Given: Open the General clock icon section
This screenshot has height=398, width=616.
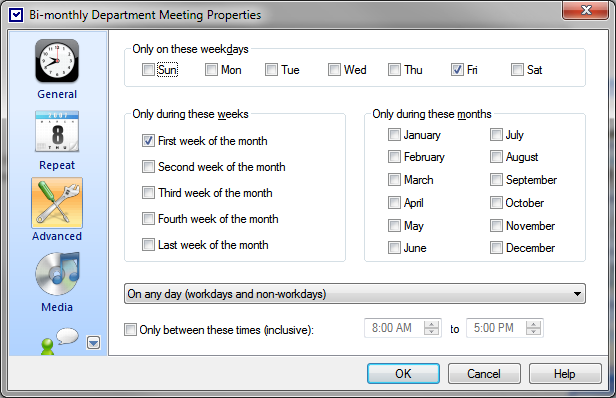Looking at the screenshot, I should 57,61.
